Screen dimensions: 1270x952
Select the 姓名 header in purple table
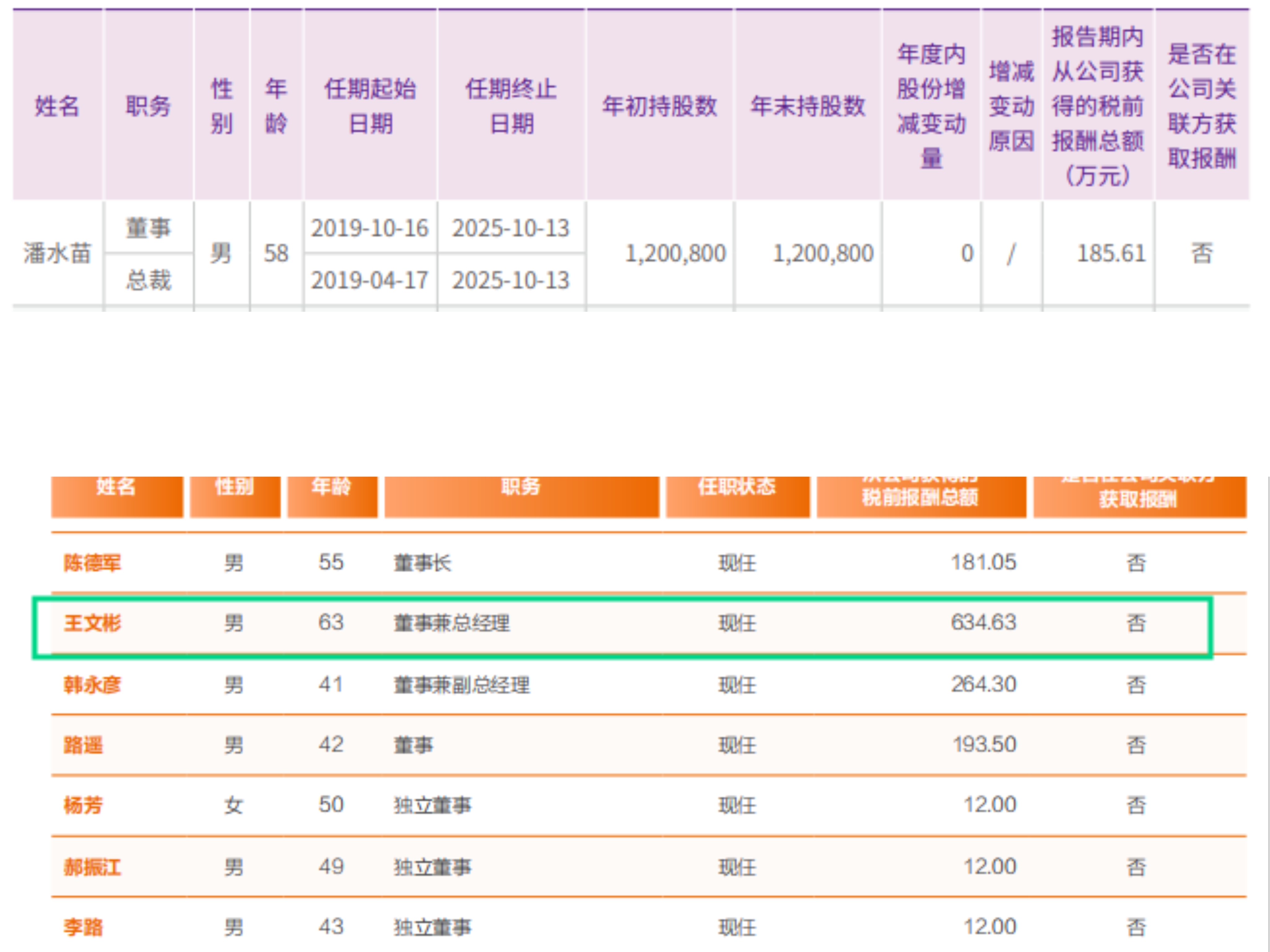[x=57, y=106]
